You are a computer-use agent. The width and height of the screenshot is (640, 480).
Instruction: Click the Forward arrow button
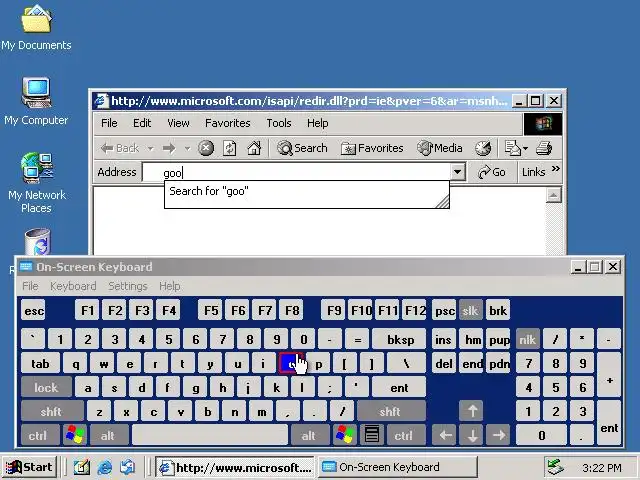click(x=169, y=148)
